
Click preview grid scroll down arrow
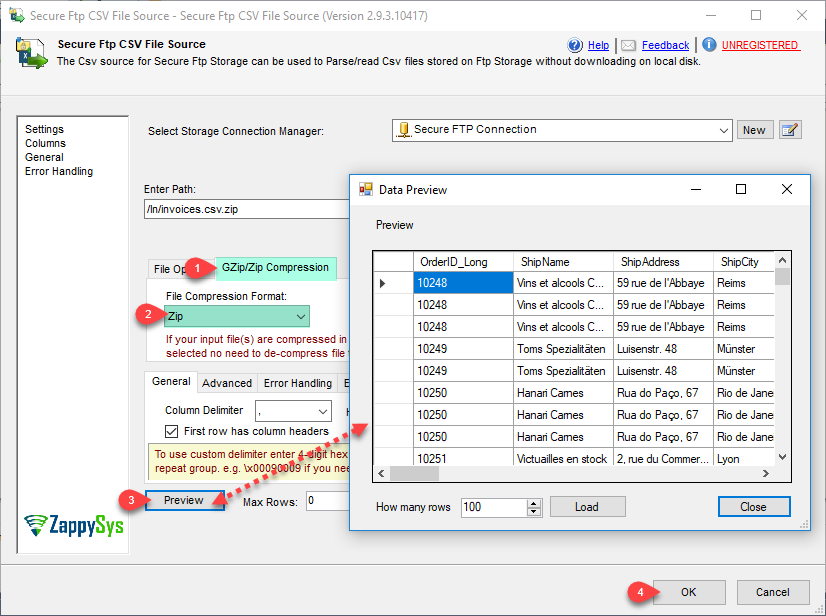(x=783, y=457)
